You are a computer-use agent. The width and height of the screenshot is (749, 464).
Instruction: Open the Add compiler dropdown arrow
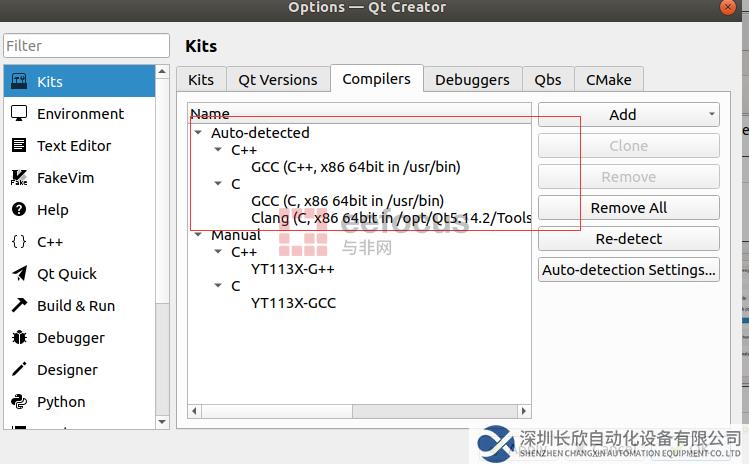click(x=711, y=114)
